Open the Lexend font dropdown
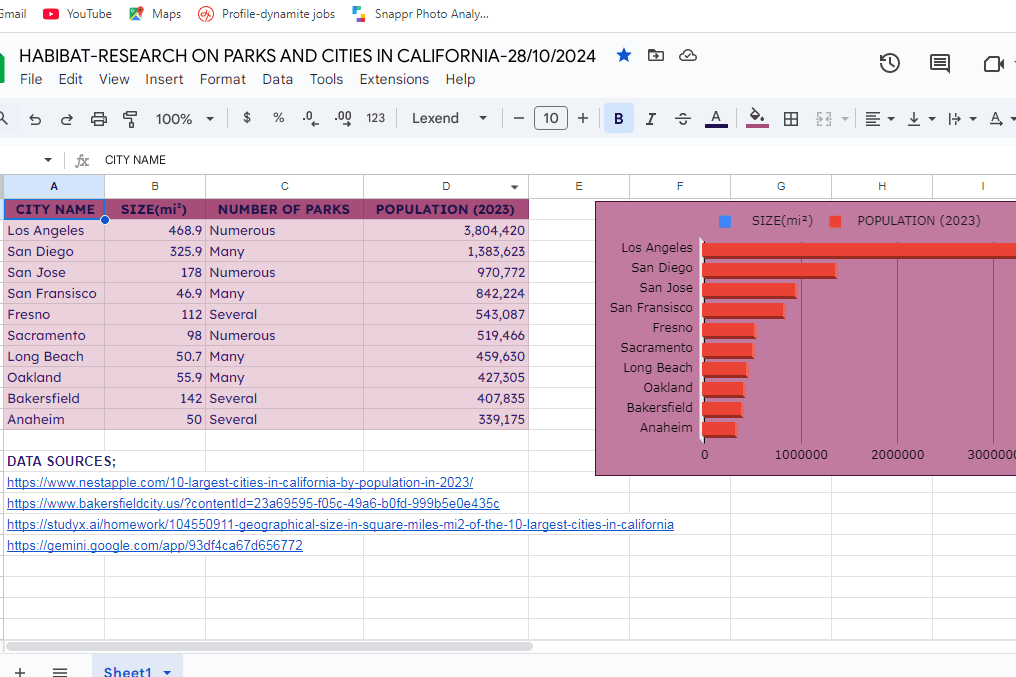The image size is (1016, 677). pyautogui.click(x=449, y=119)
